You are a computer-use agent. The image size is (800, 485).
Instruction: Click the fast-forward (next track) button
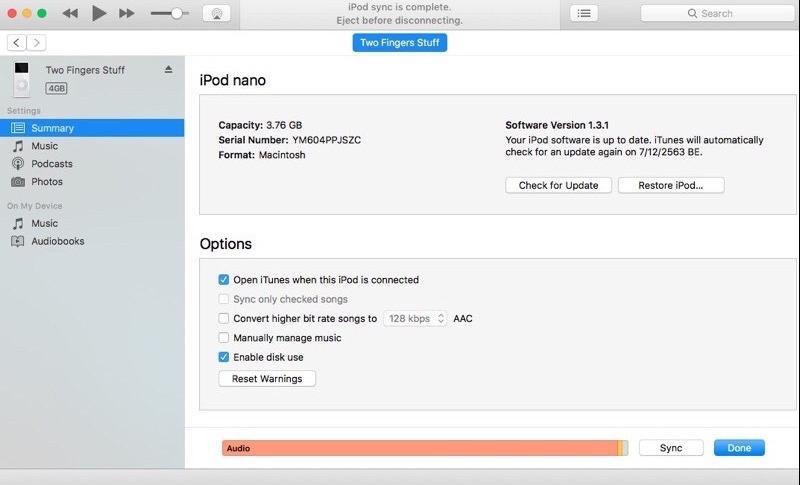point(127,13)
